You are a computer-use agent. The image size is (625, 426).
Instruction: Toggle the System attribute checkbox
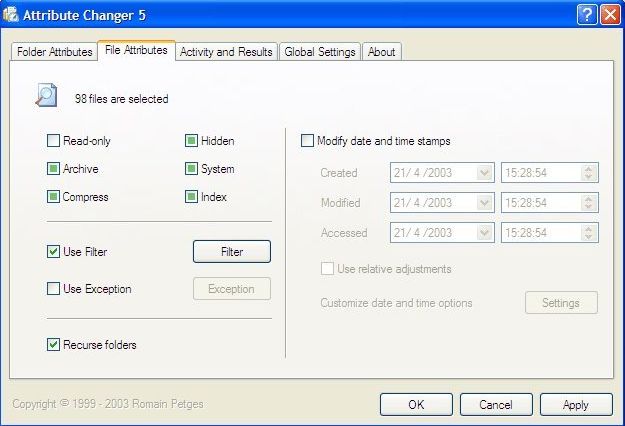(x=191, y=169)
